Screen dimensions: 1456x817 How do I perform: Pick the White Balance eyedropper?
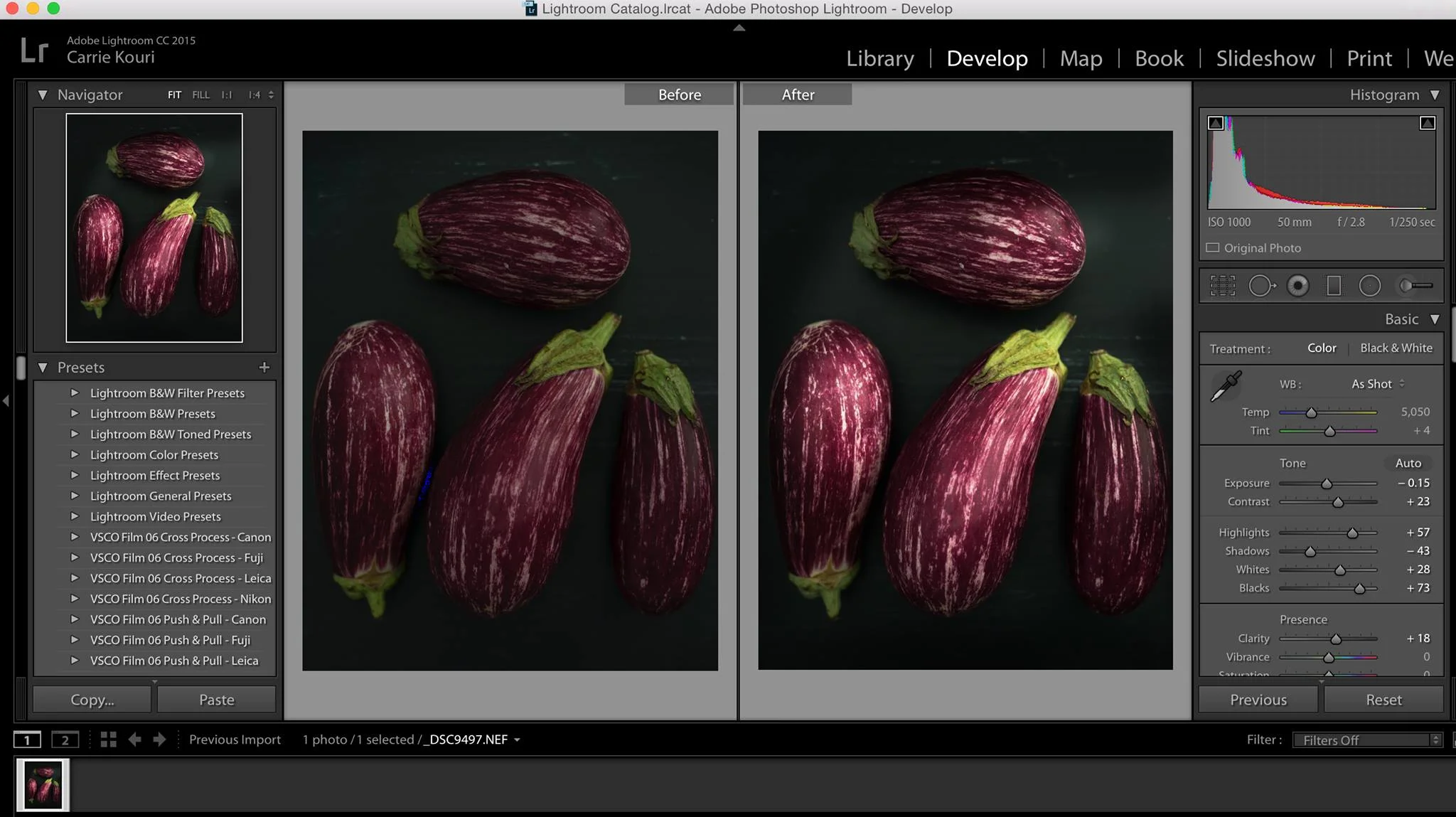1226,386
